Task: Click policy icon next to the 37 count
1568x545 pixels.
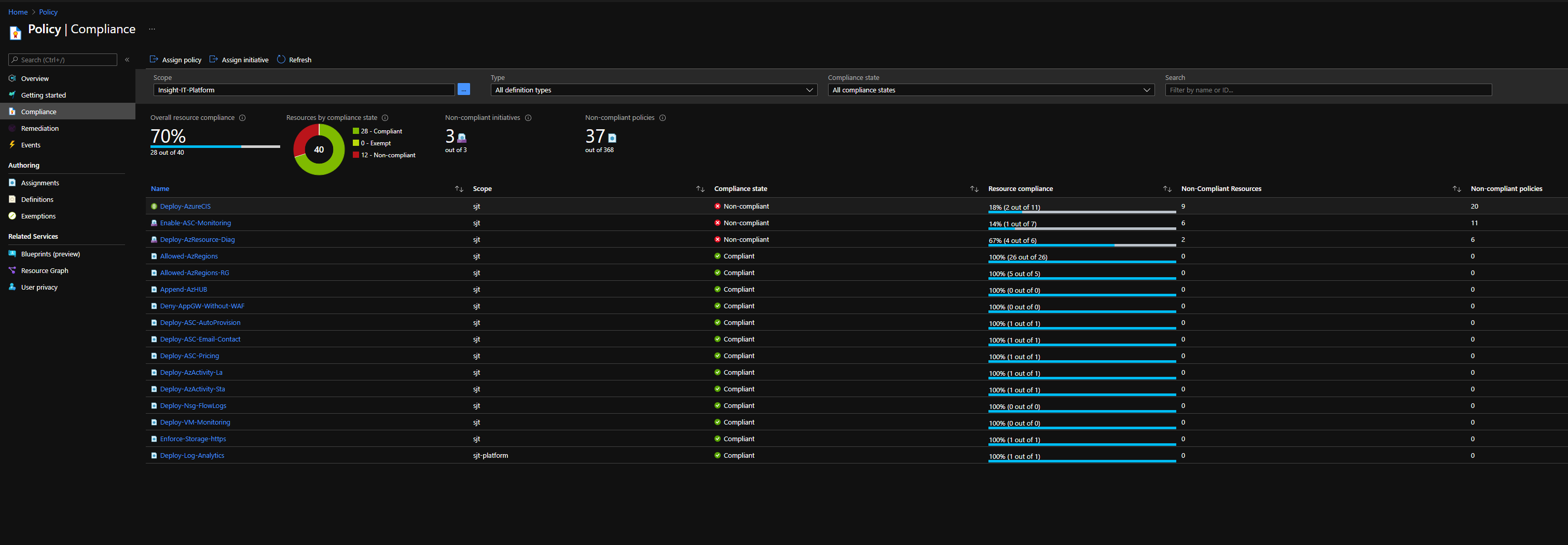Action: click(x=612, y=138)
